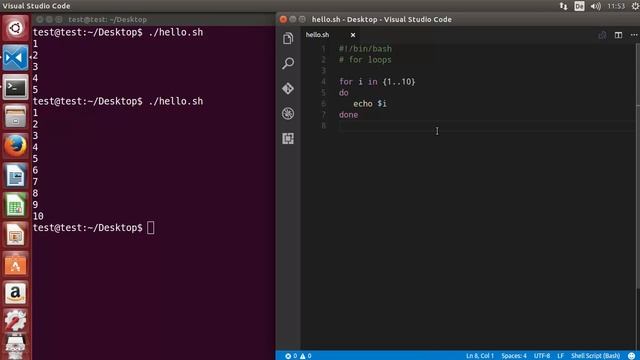Place cursor on empty line 8 in editor
The height and width of the screenshot is (360, 640).
coord(486,126)
